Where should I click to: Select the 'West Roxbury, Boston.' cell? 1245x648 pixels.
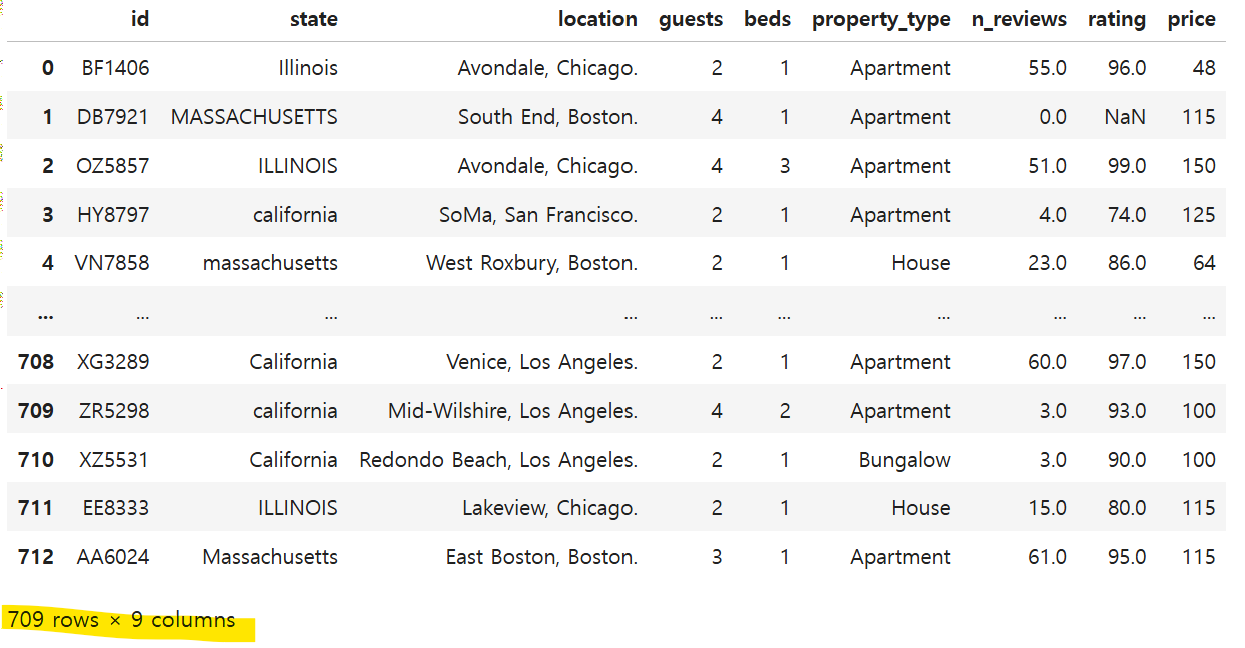[531, 263]
